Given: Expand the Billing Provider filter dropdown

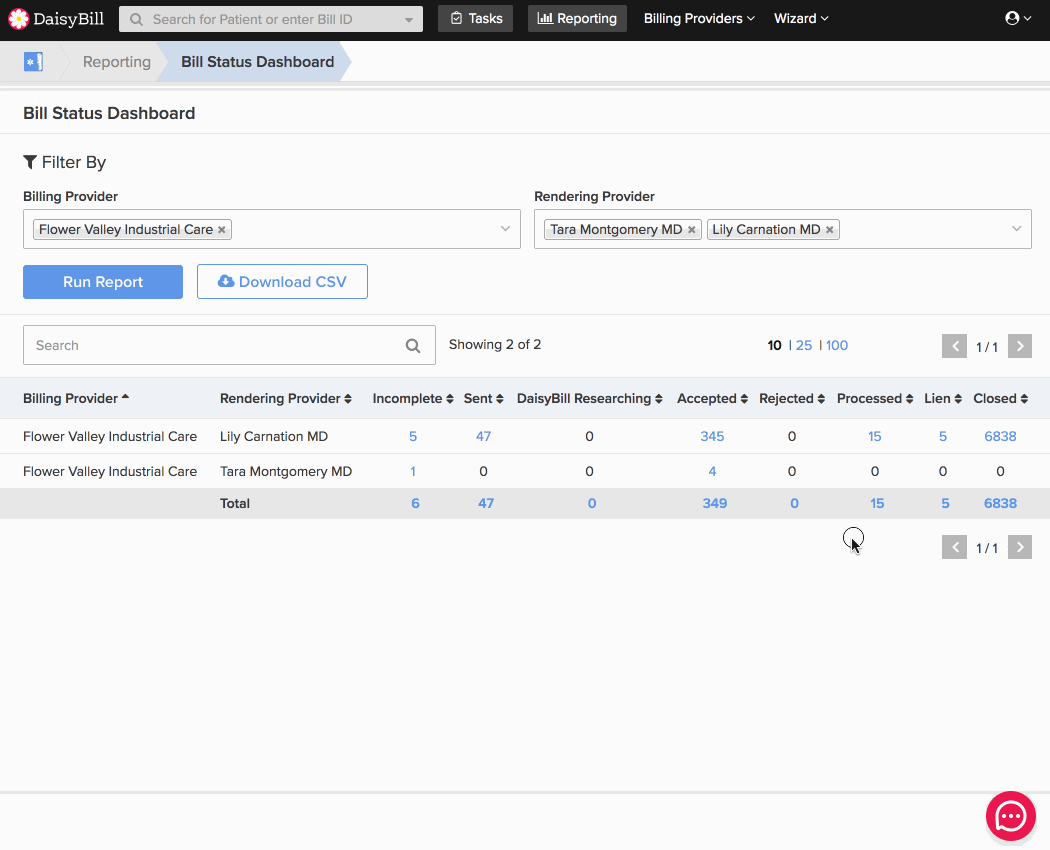Looking at the screenshot, I should coord(506,229).
